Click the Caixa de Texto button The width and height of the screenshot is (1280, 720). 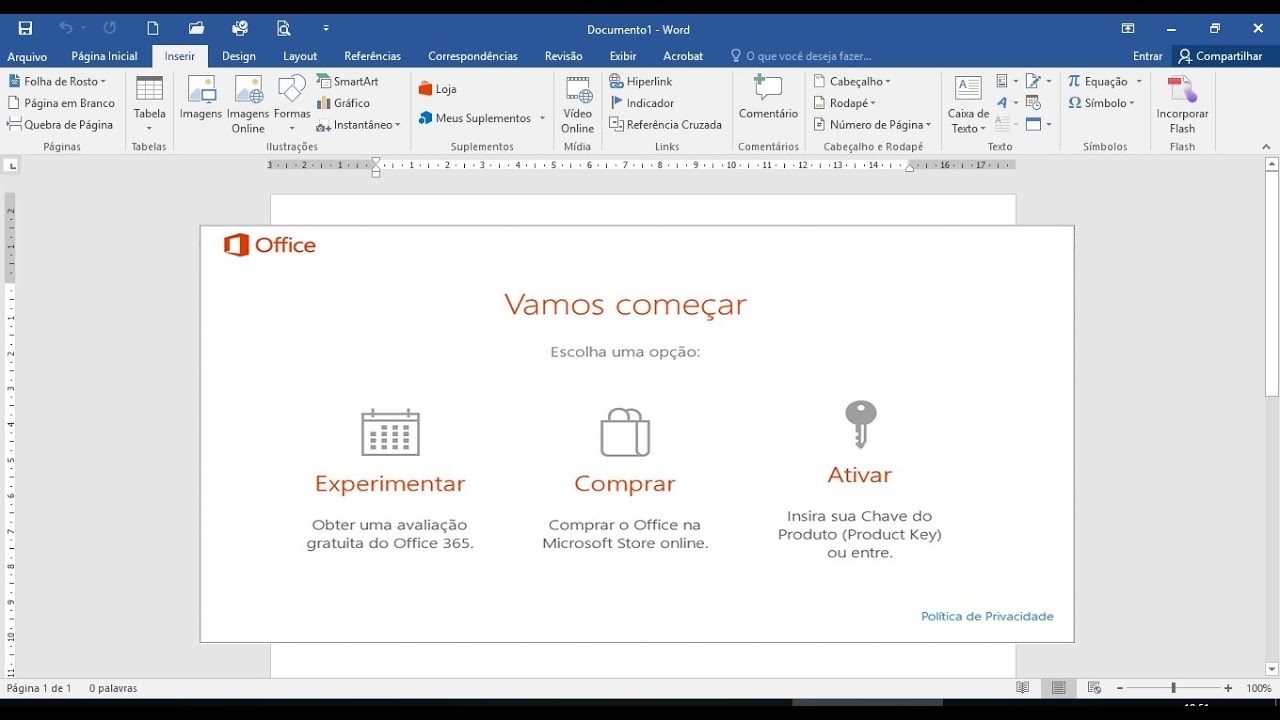click(968, 104)
